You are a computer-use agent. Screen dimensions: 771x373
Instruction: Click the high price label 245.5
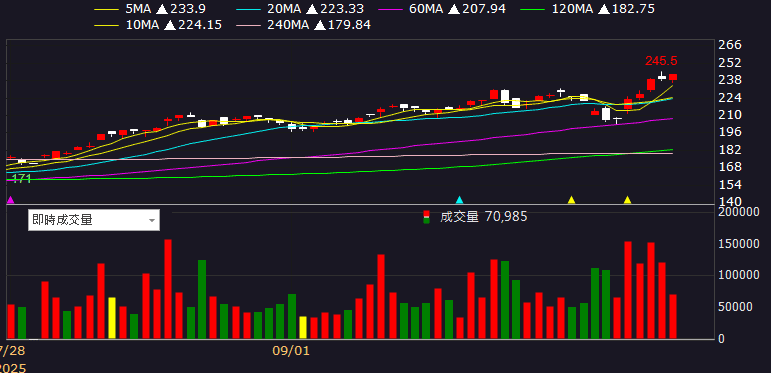(x=661, y=61)
